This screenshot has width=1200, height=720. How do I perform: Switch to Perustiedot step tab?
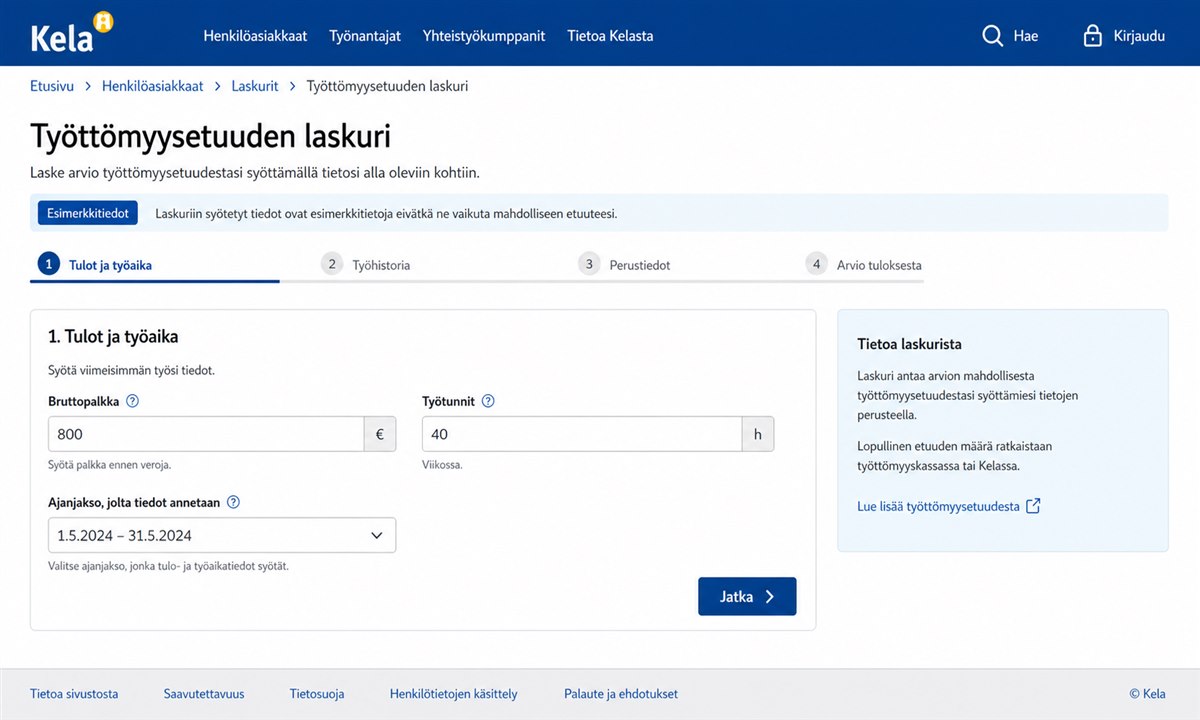point(640,266)
